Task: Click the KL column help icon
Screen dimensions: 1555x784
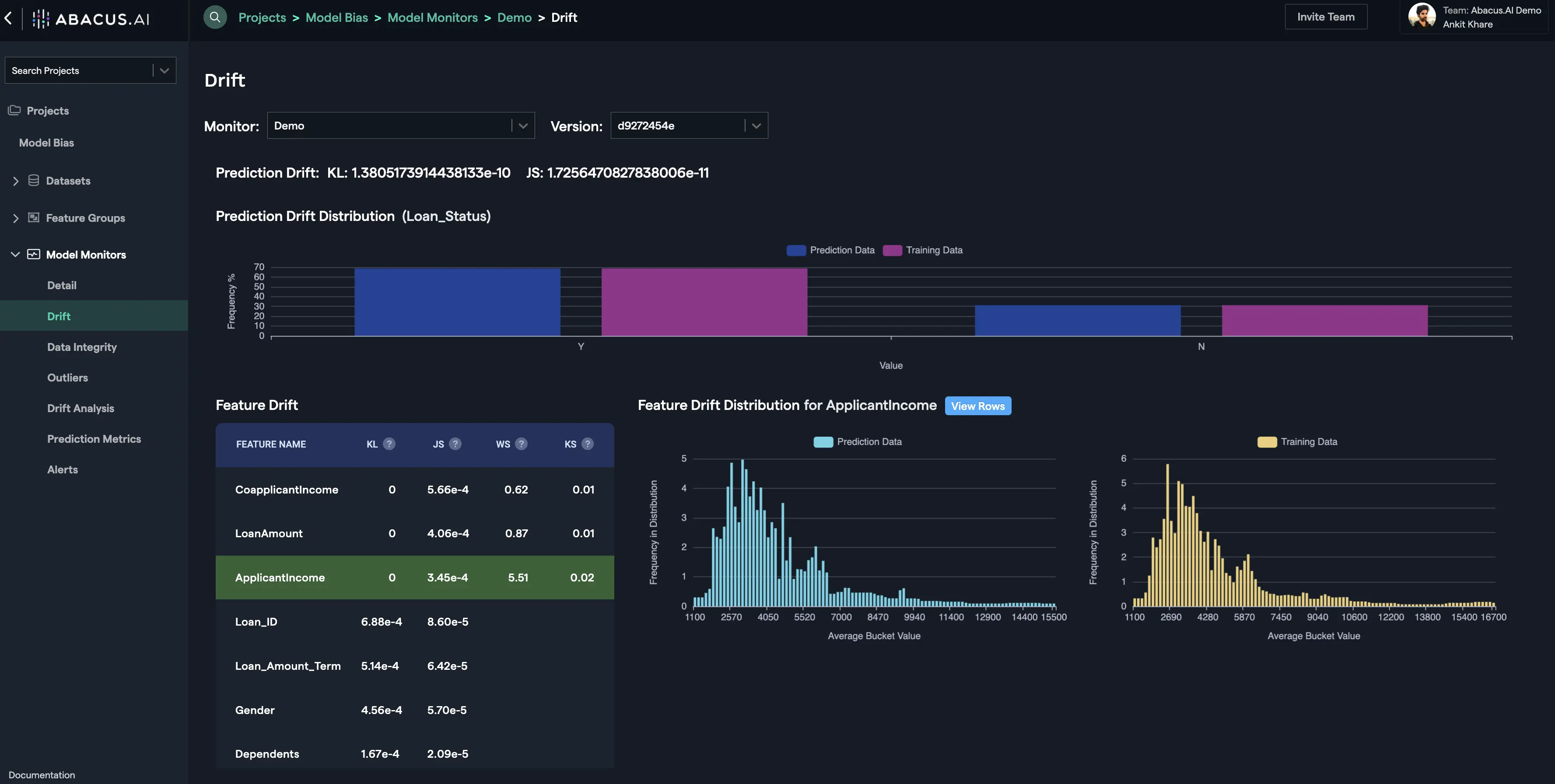Action: [389, 444]
